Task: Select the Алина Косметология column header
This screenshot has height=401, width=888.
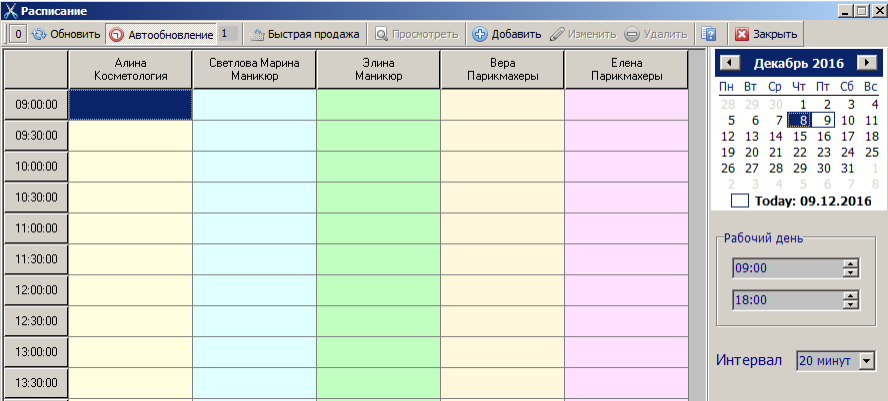Action: (x=130, y=69)
